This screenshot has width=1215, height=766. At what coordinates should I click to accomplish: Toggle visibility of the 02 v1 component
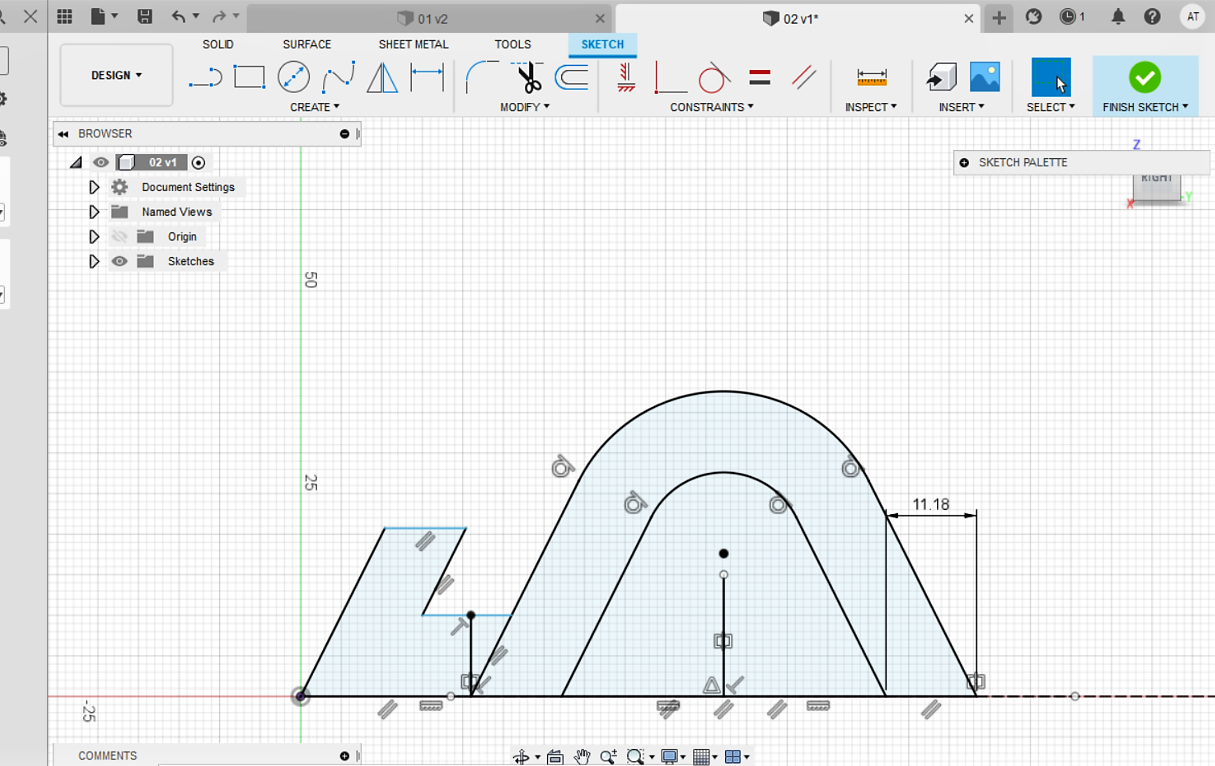tap(101, 162)
